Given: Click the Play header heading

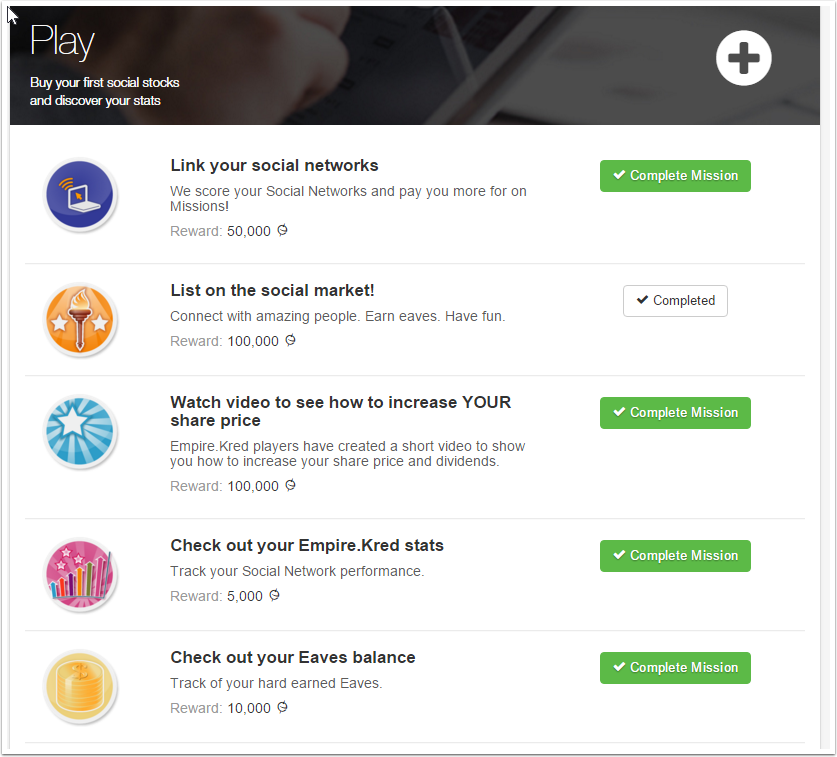Looking at the screenshot, I should pyautogui.click(x=62, y=42).
